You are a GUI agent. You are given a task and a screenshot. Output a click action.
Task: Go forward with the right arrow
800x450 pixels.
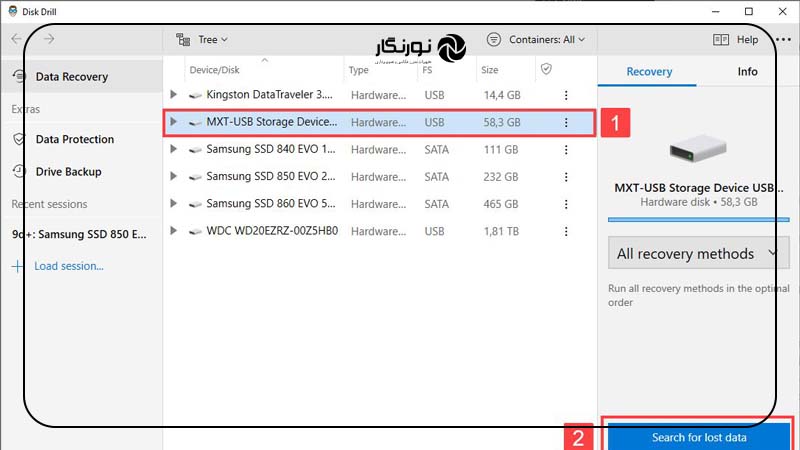point(49,39)
